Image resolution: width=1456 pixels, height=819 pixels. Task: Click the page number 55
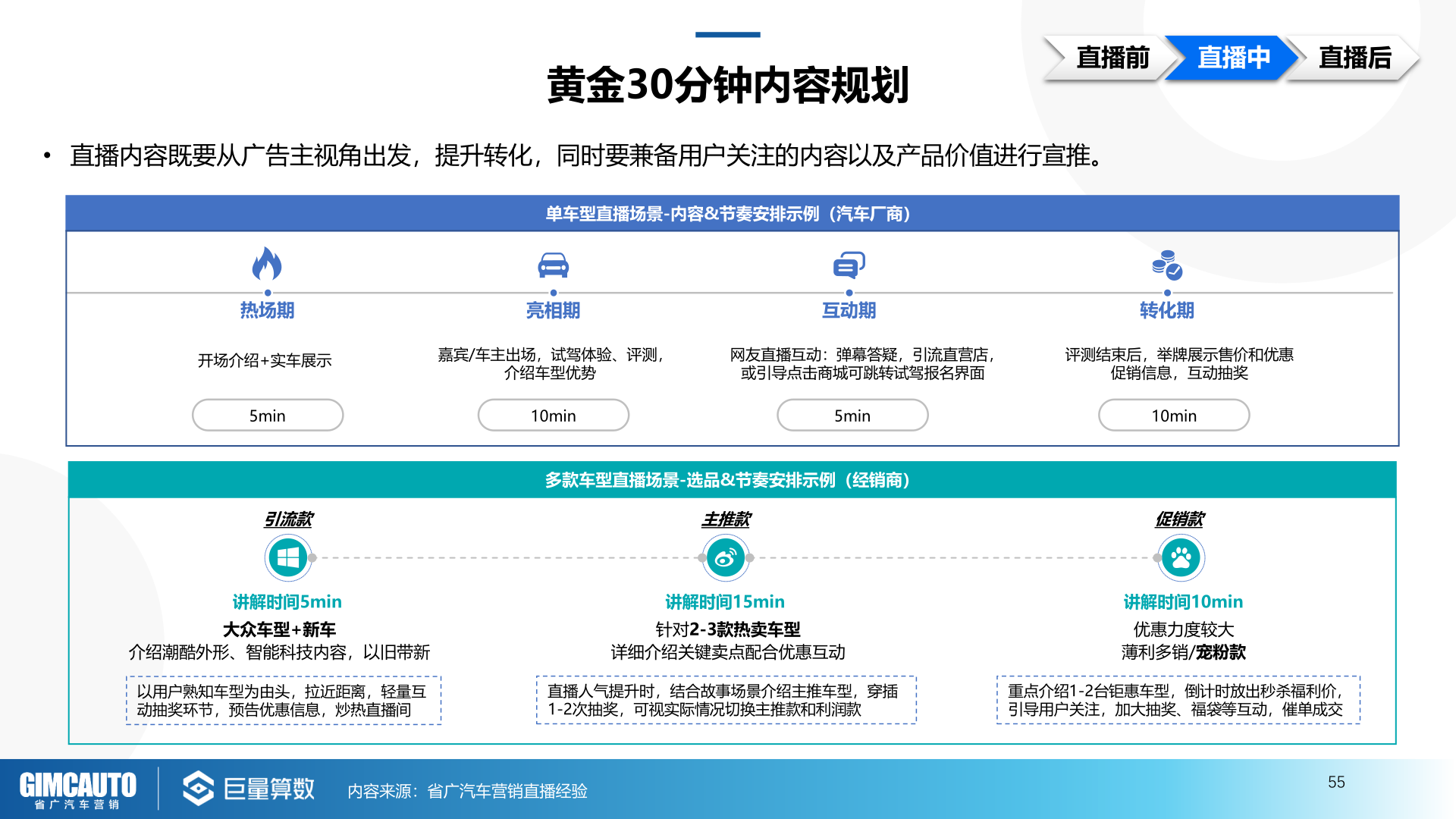[1336, 782]
